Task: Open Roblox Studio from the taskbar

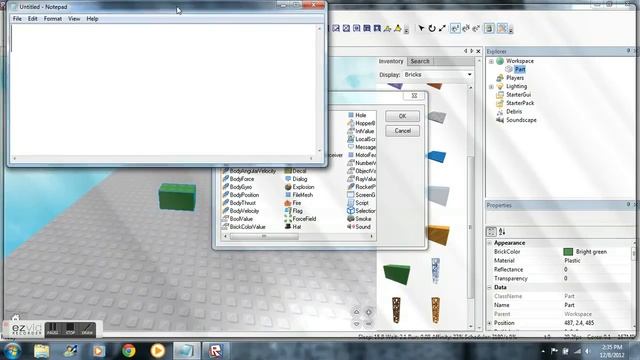Action: (216, 351)
